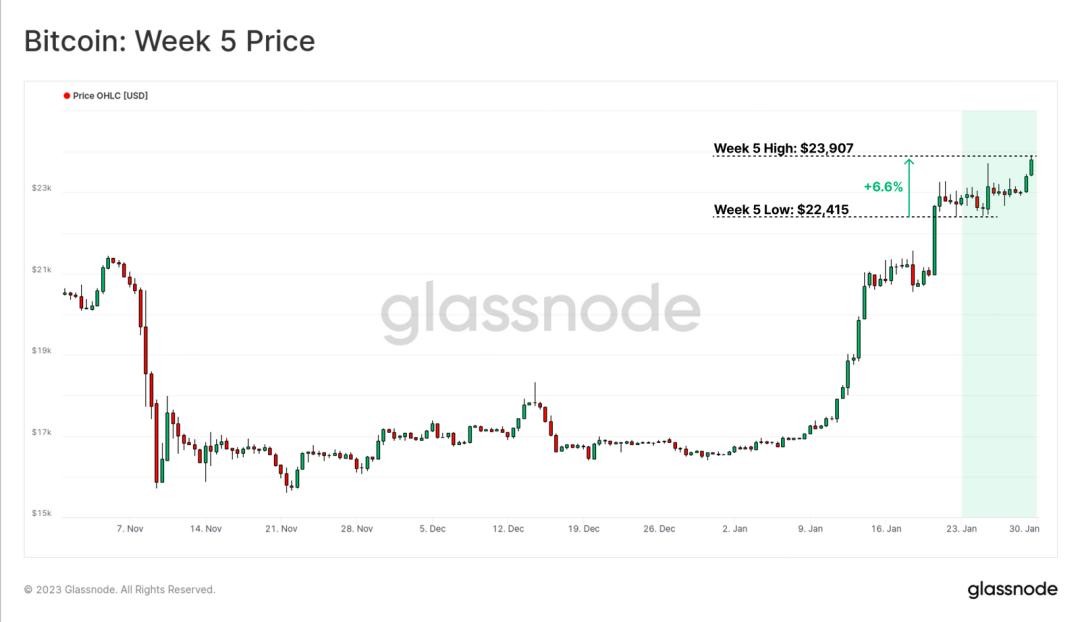This screenshot has height=622, width=1080.
Task: Select the Week 5 High: $23,907 label
Action: coord(783,148)
